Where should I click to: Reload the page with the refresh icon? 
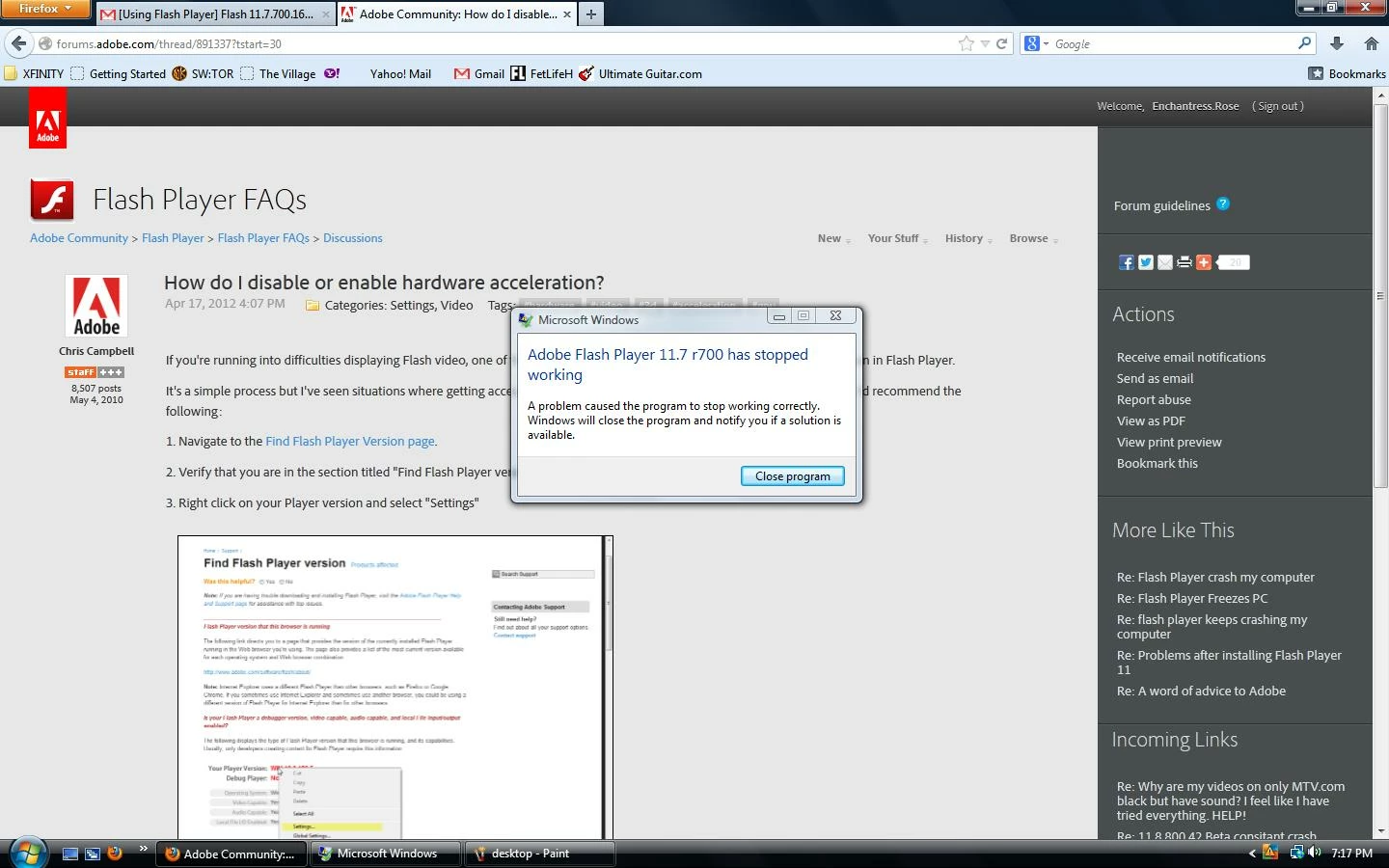pyautogui.click(x=1001, y=43)
